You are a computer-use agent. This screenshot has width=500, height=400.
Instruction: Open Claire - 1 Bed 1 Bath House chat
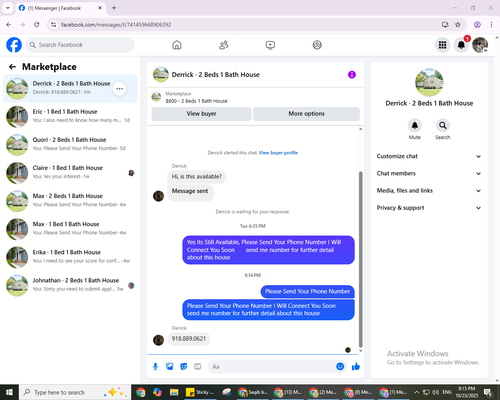[x=70, y=173]
